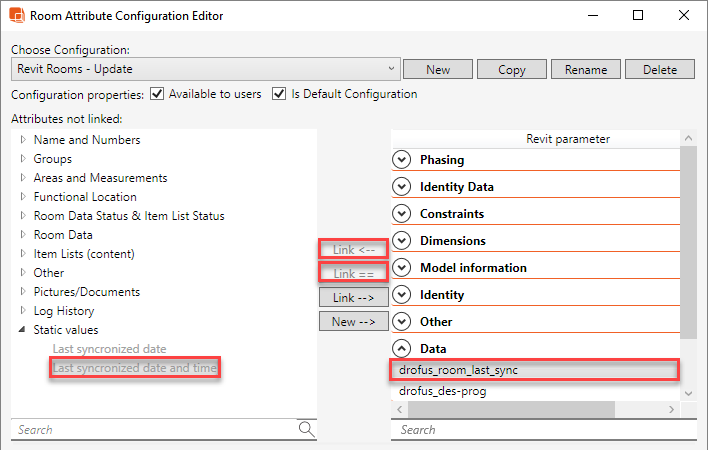This screenshot has width=708, height=450.
Task: Expand the Constraints chevron icon
Action: coord(402,214)
